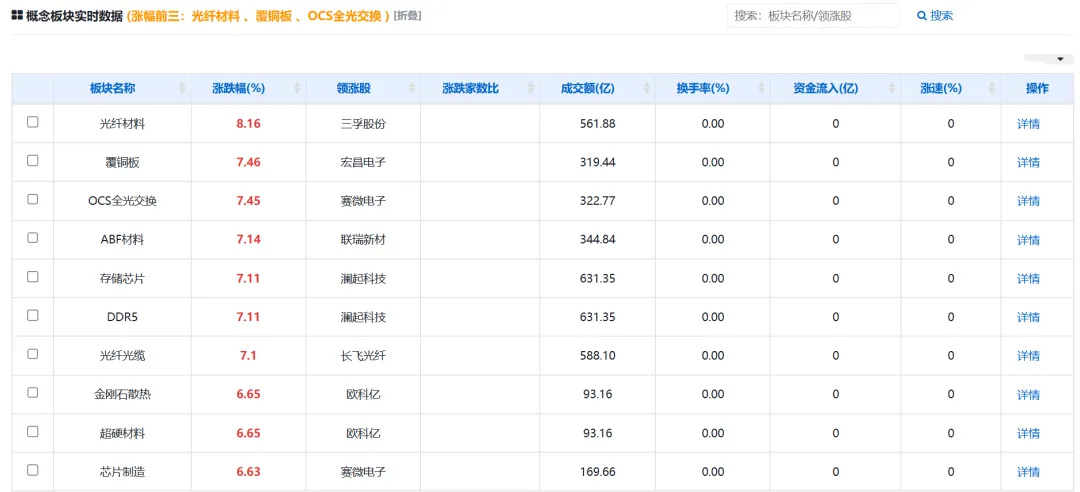Open 详情 for ABF材料

[x=1028, y=240]
